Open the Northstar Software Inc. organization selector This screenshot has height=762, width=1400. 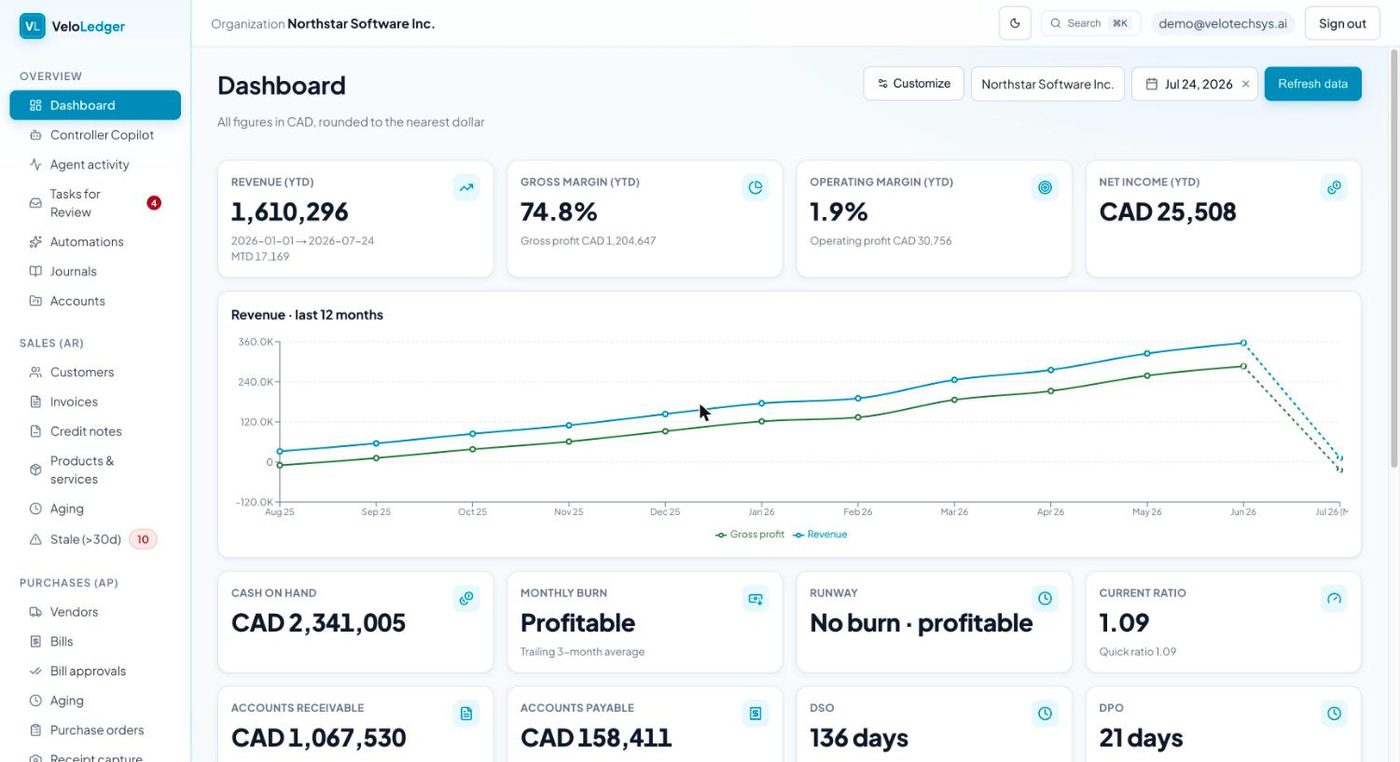1047,84
